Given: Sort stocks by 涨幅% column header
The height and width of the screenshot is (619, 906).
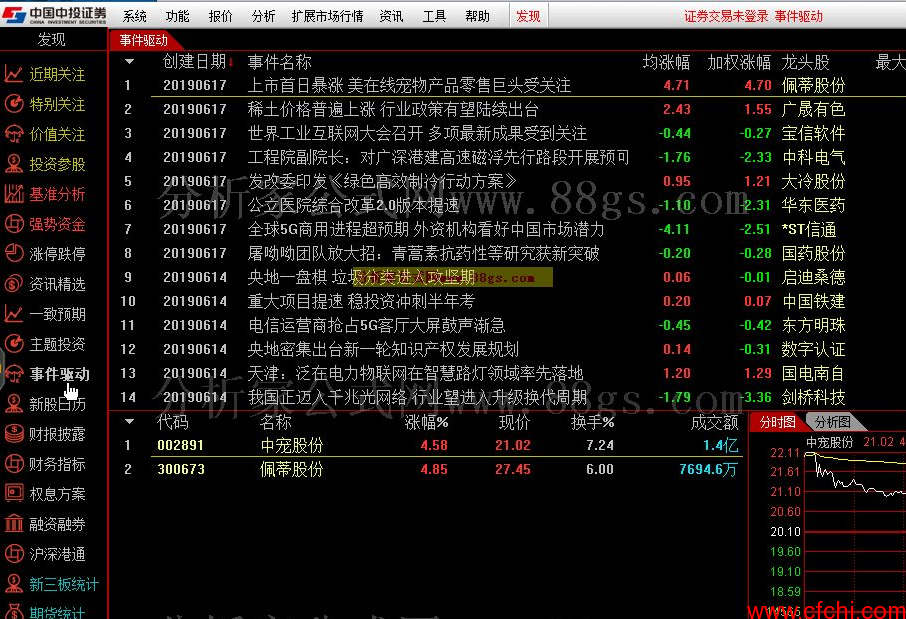Looking at the screenshot, I should pos(426,422).
